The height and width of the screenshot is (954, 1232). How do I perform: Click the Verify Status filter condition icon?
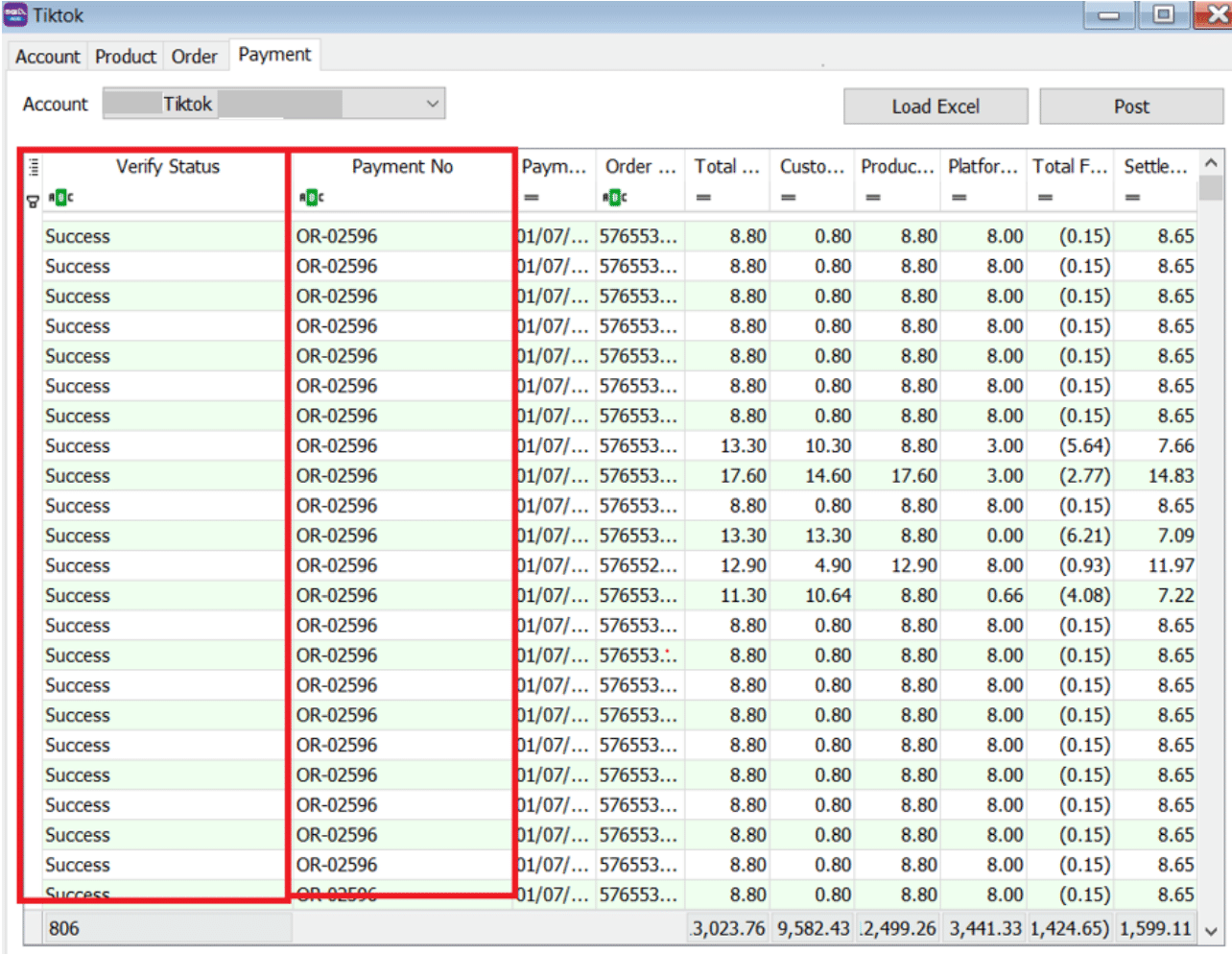point(59,198)
